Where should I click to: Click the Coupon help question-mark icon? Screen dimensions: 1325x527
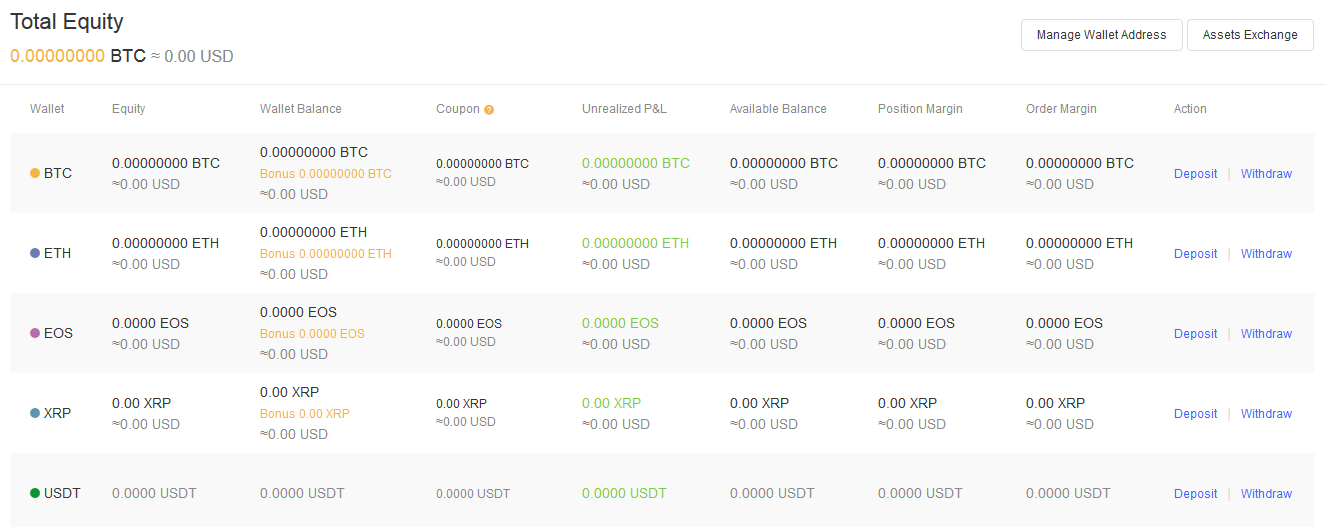[489, 110]
